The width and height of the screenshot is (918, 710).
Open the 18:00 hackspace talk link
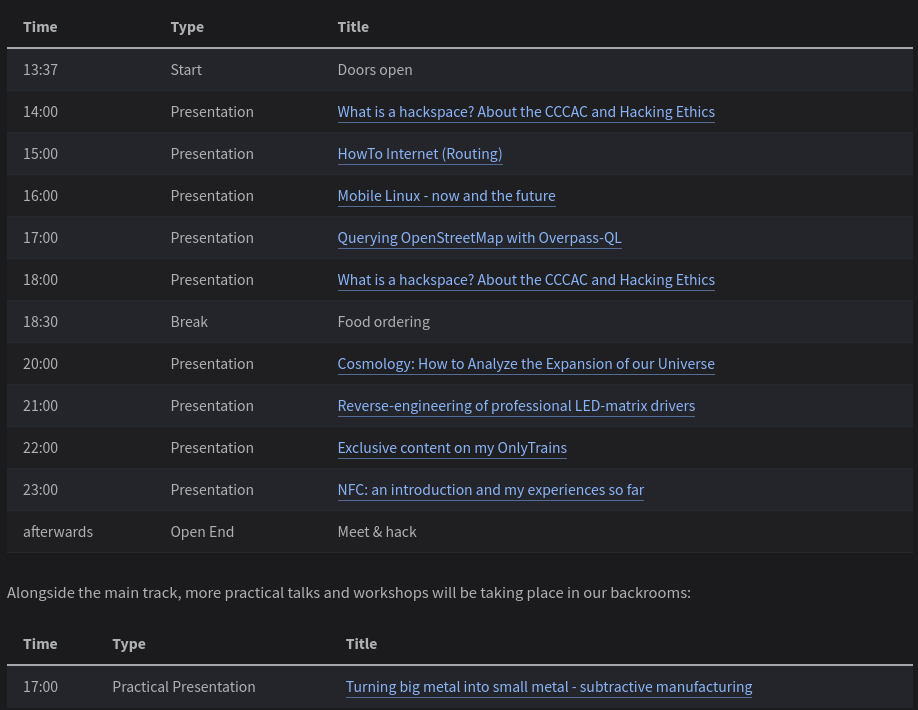tap(526, 280)
